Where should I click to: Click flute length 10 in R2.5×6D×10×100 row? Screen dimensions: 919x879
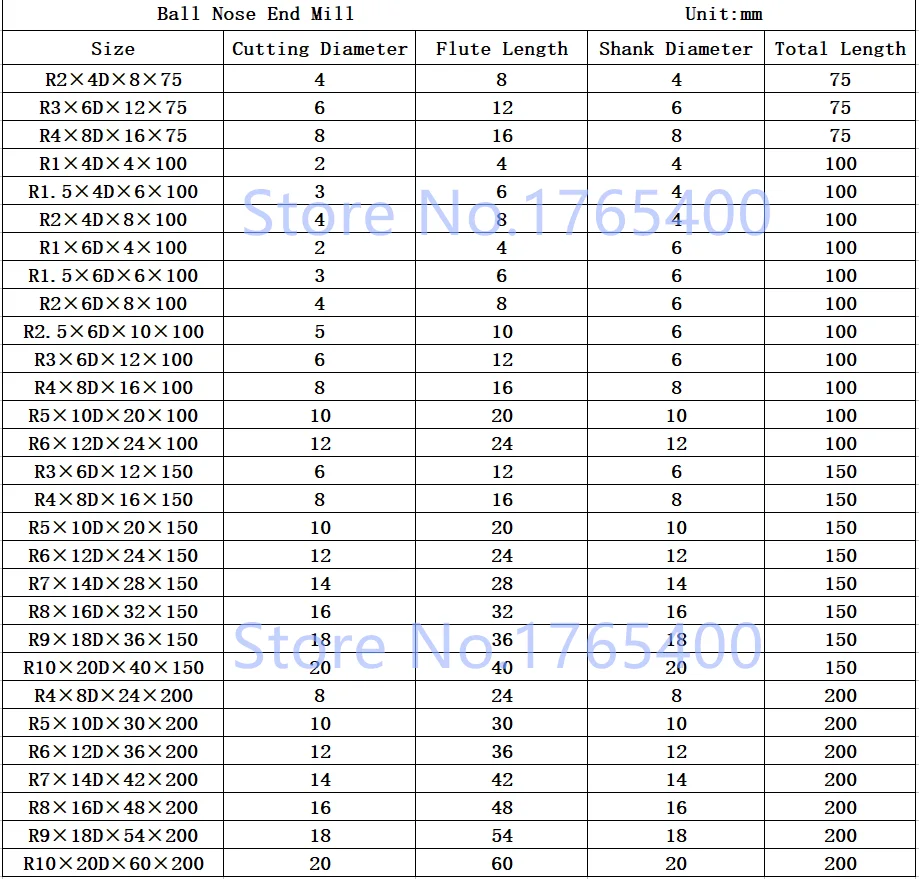click(x=502, y=332)
